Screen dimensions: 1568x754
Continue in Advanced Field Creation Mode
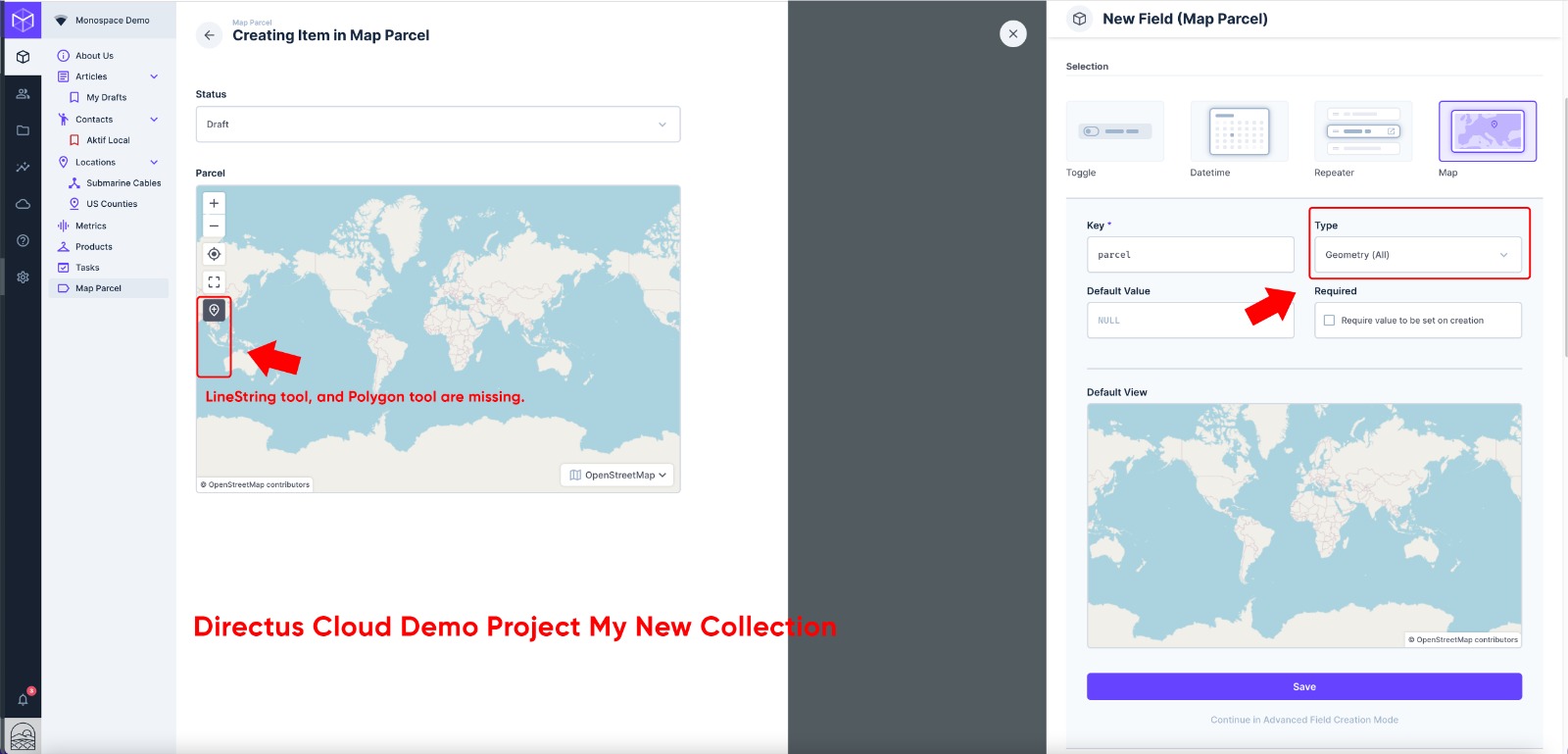coord(1303,720)
